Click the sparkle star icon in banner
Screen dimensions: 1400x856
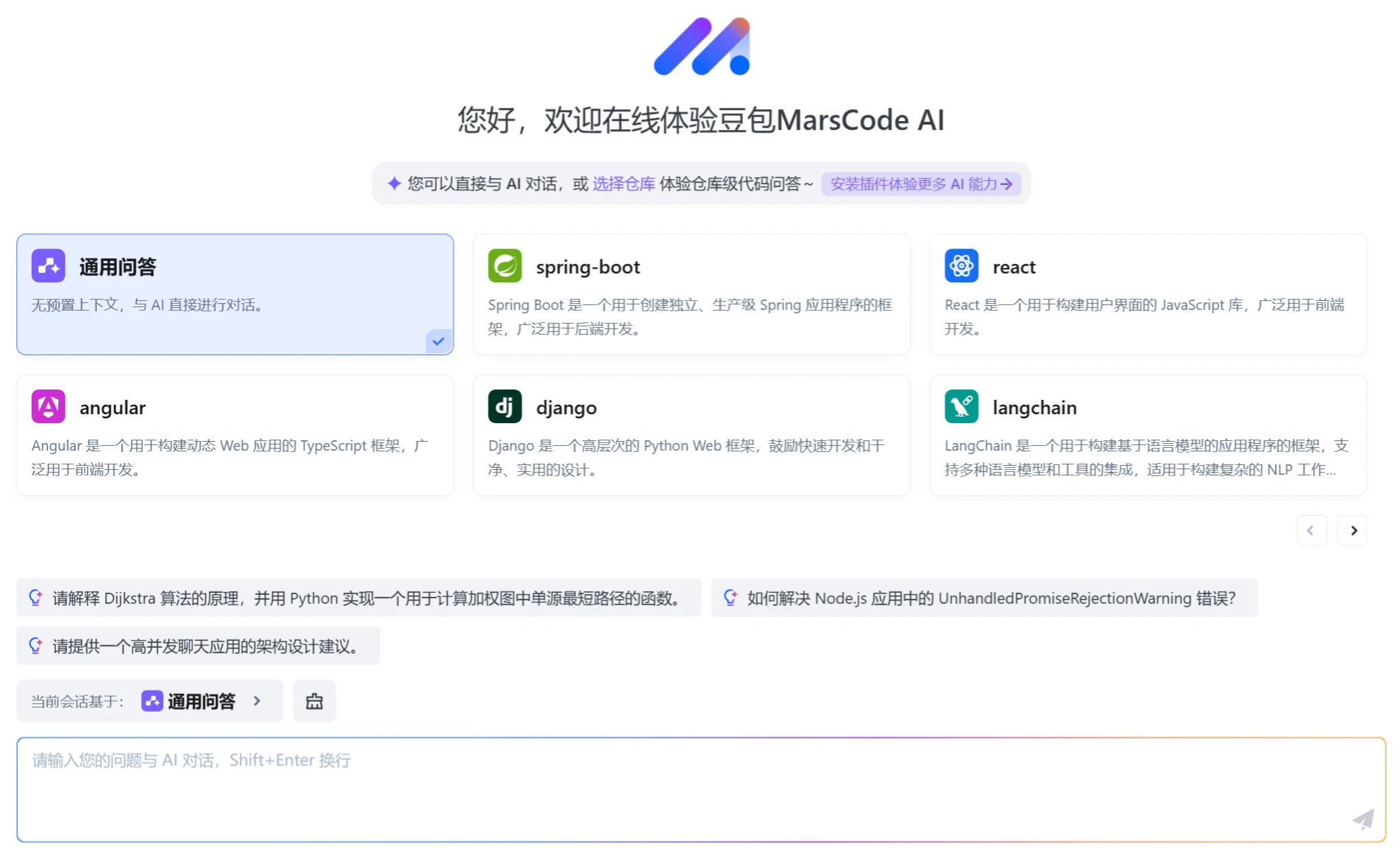coord(394,183)
